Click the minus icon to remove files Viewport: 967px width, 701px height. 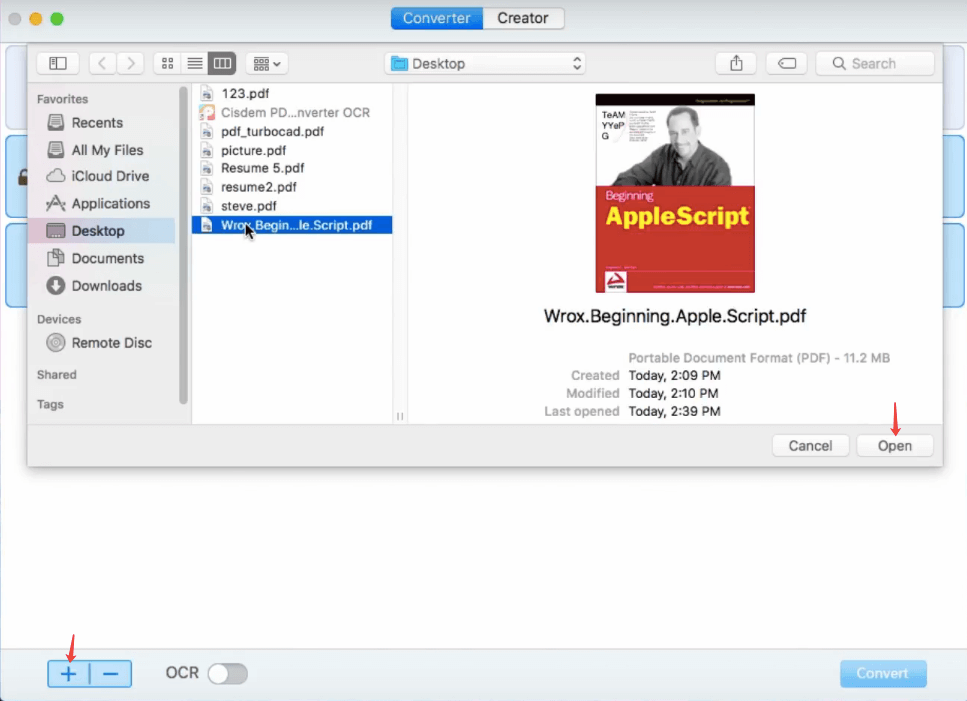(x=110, y=674)
